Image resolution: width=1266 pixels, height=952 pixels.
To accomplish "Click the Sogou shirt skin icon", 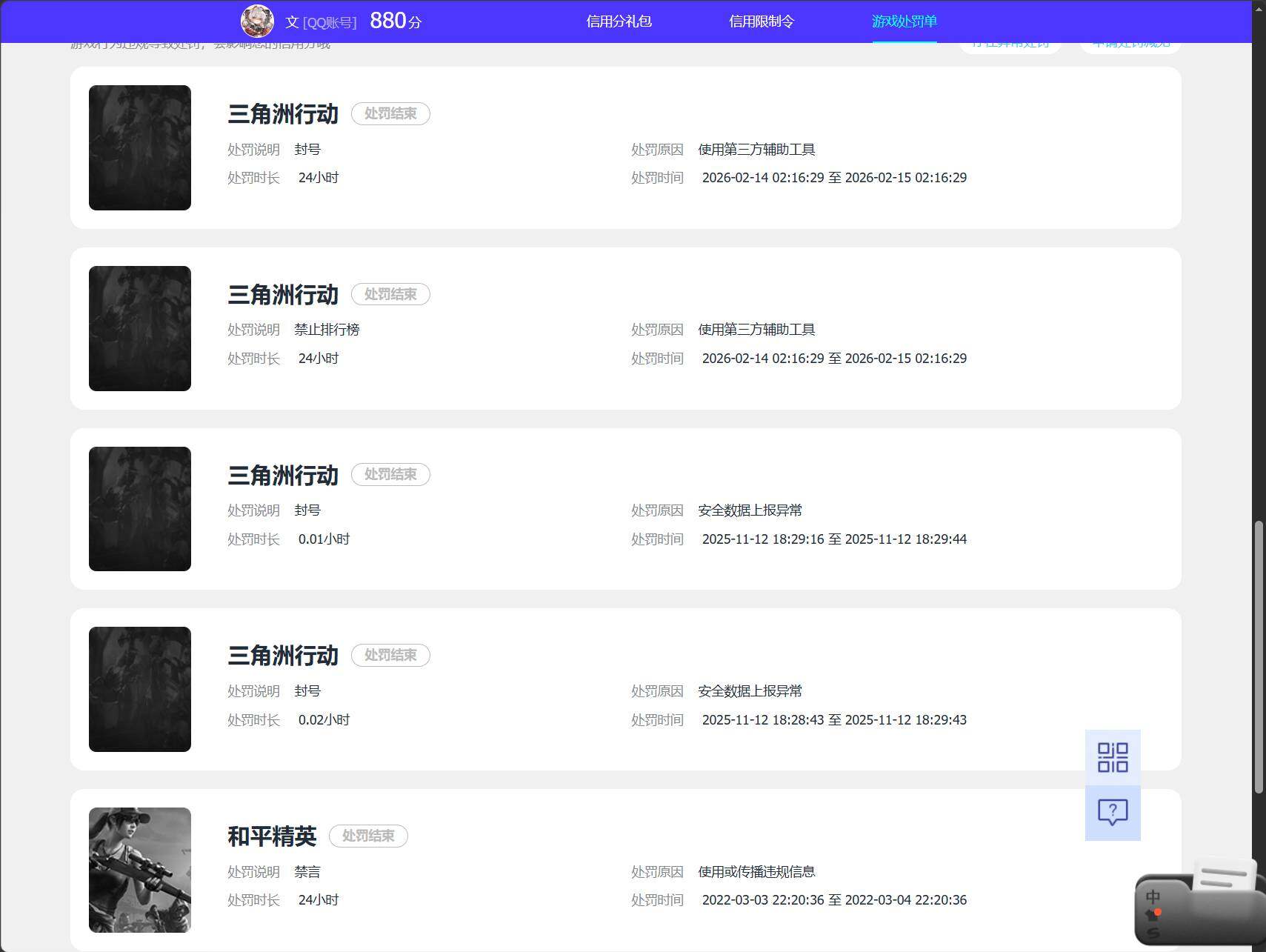I will click(x=1153, y=914).
